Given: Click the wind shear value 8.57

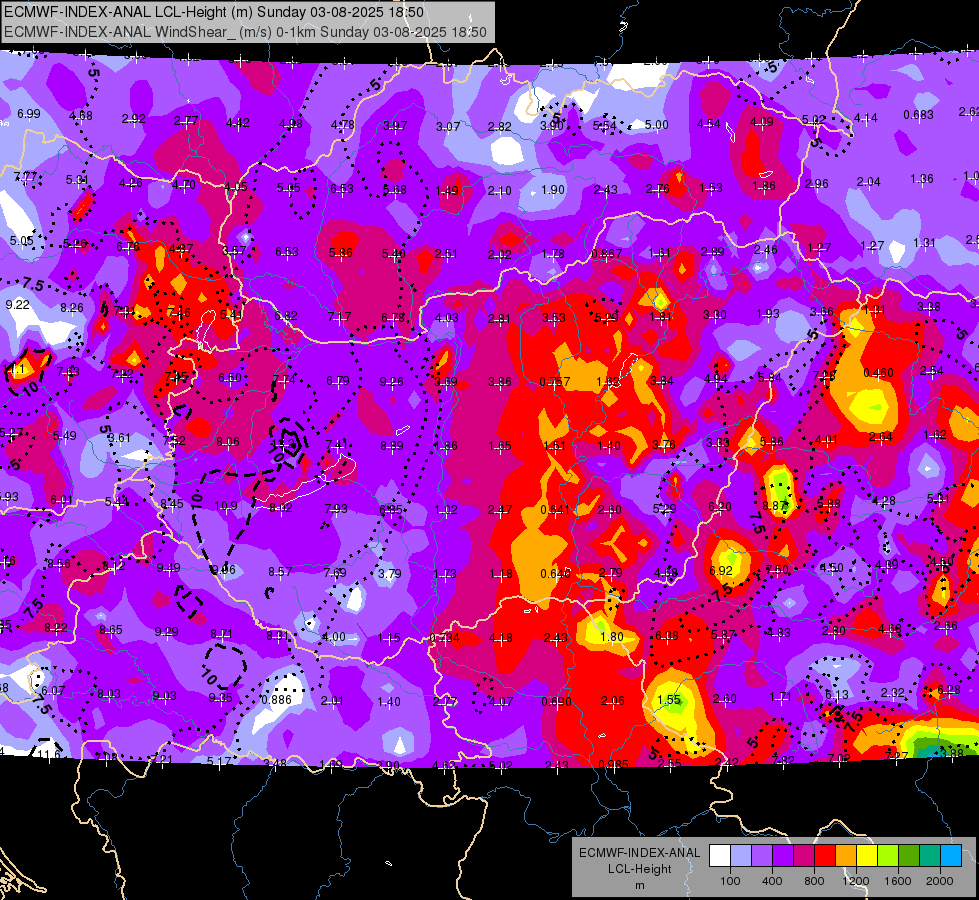Looking at the screenshot, I should [x=280, y=571].
